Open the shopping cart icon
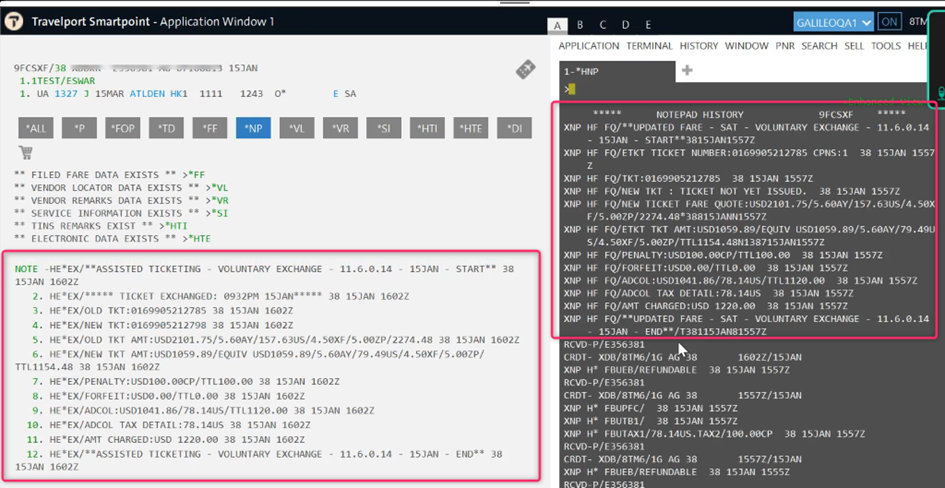Screen dimensions: 945x488 point(26,153)
